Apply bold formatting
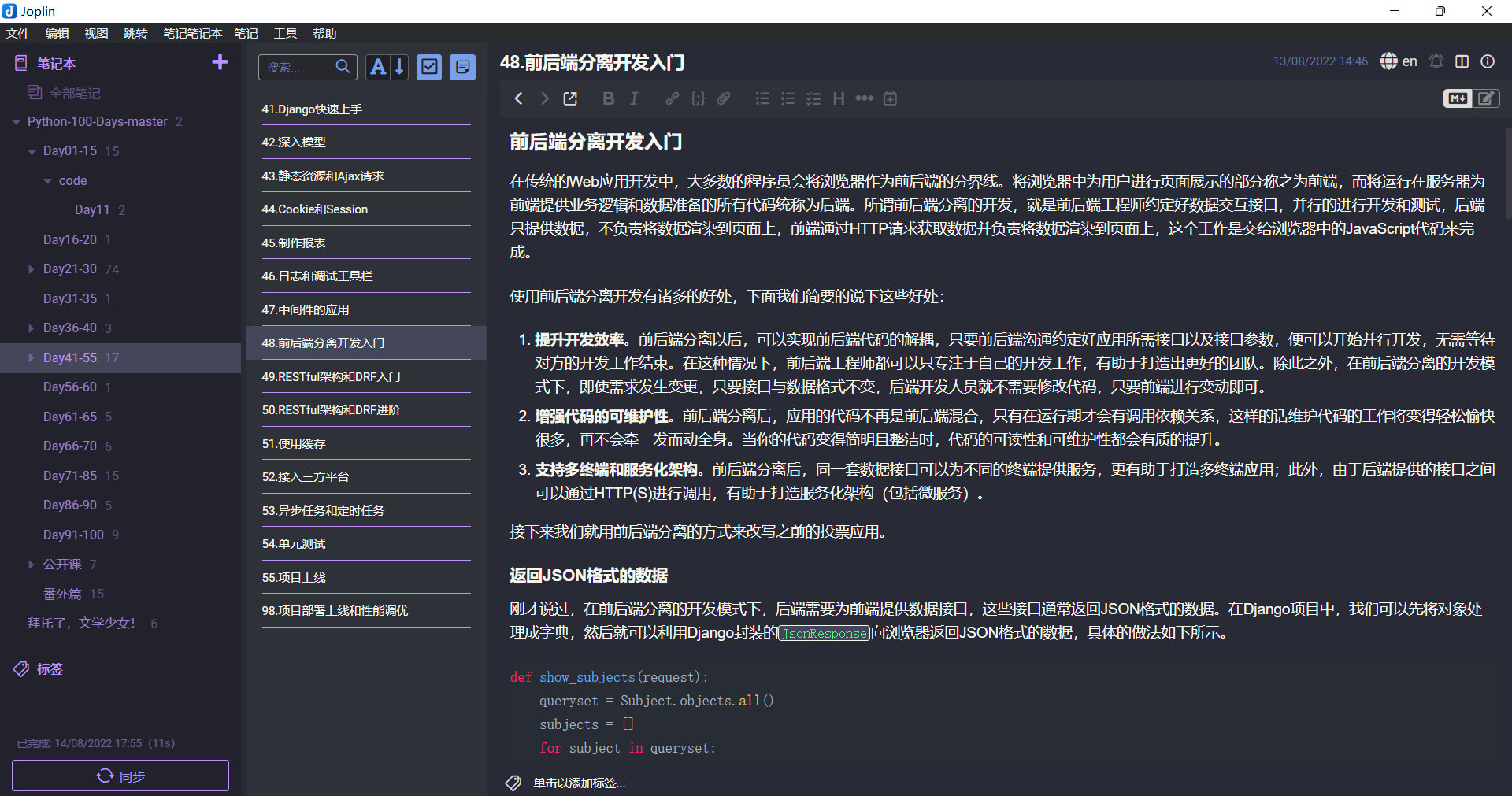 point(608,98)
